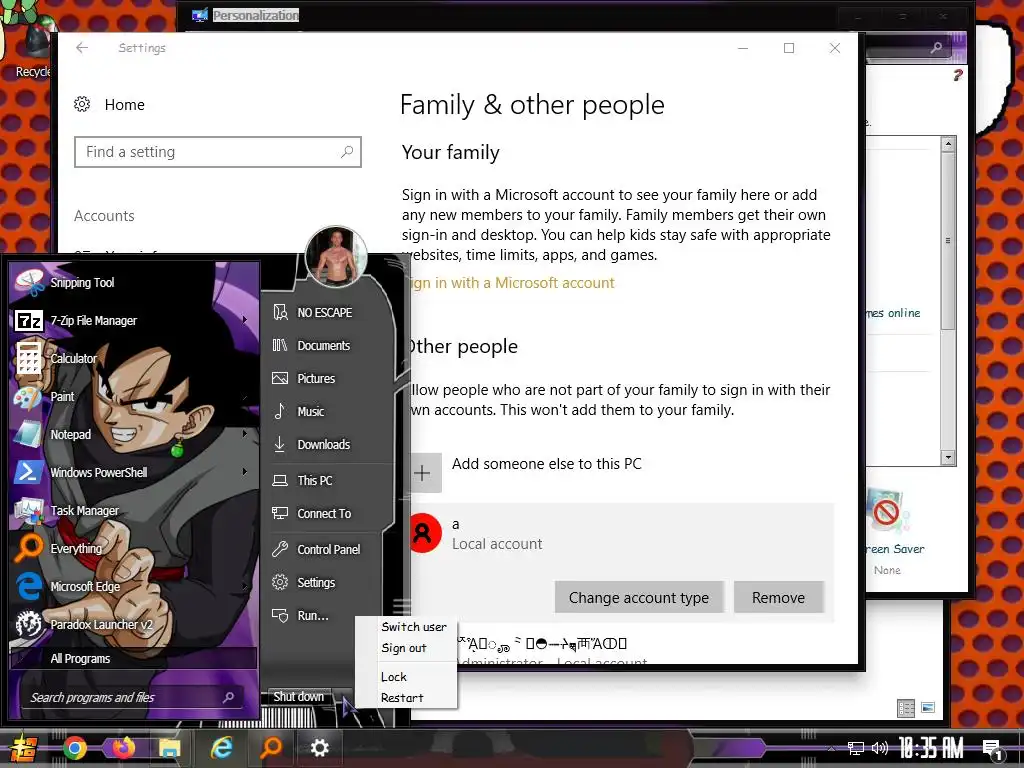Open network icon in system tray
1024x768 pixels.
[856, 748]
